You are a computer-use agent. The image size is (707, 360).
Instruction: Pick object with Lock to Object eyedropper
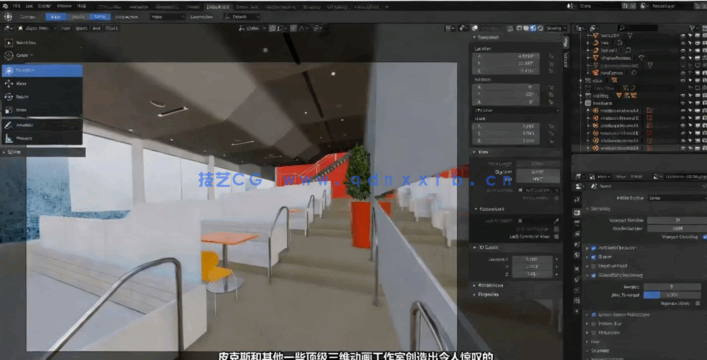[x=556, y=221]
